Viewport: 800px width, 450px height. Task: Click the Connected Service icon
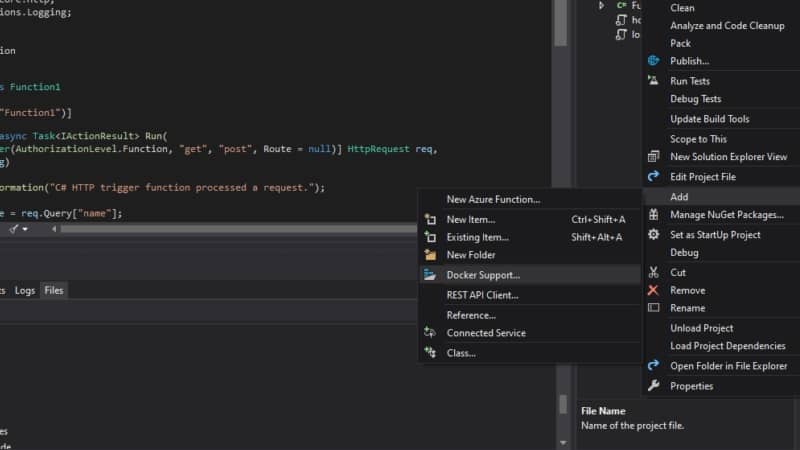430,333
